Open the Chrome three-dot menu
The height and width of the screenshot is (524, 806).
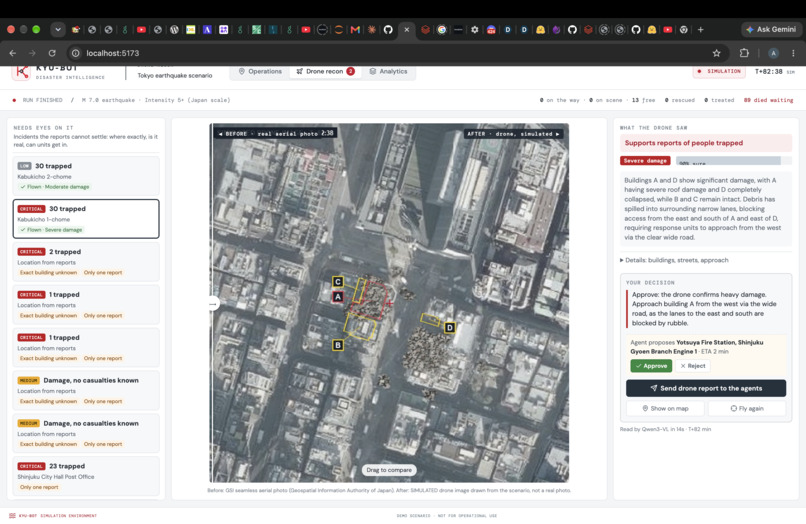[793, 53]
